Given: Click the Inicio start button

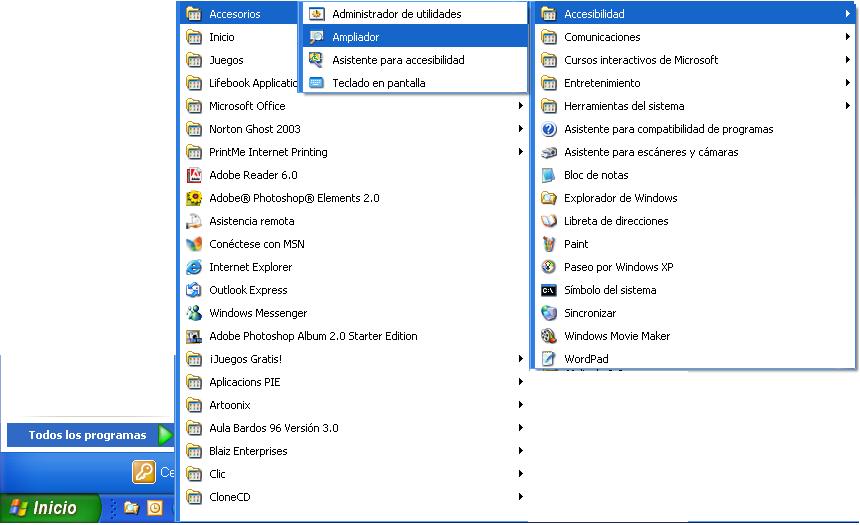Looking at the screenshot, I should coord(50,508).
